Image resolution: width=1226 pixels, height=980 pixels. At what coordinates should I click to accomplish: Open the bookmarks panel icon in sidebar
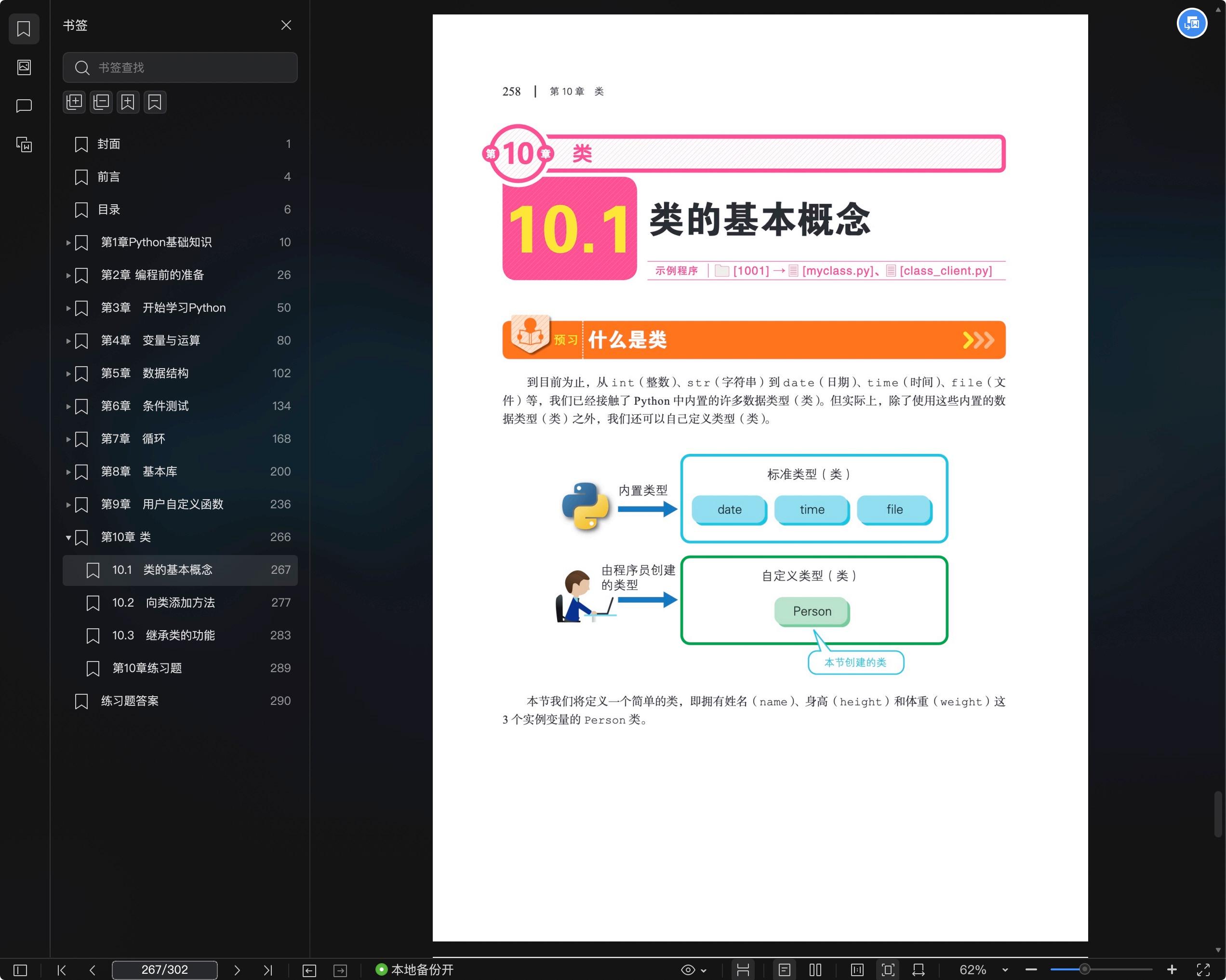24,28
